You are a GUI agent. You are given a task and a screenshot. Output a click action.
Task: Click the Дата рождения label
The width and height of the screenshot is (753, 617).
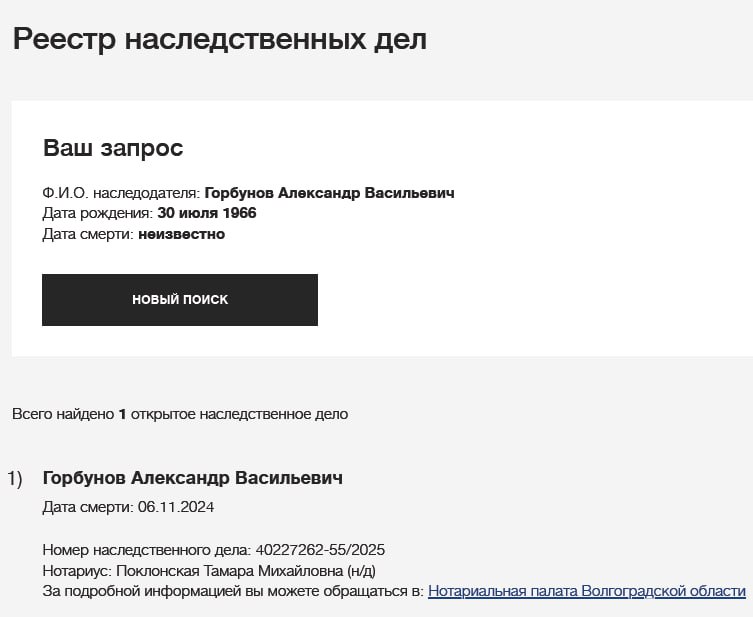tap(97, 213)
